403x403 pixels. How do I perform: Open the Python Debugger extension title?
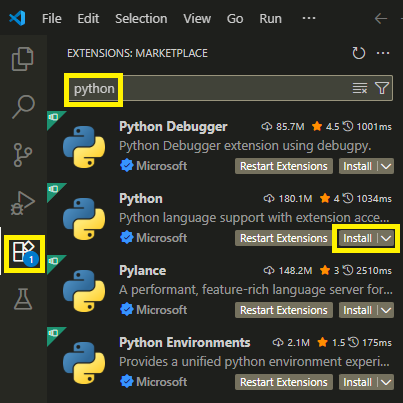tap(173, 127)
